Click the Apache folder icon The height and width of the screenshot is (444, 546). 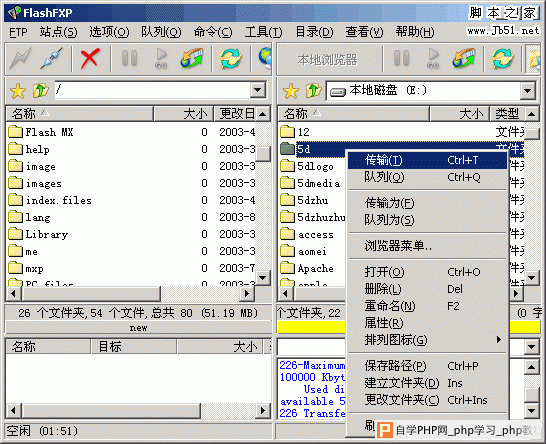[x=287, y=268]
